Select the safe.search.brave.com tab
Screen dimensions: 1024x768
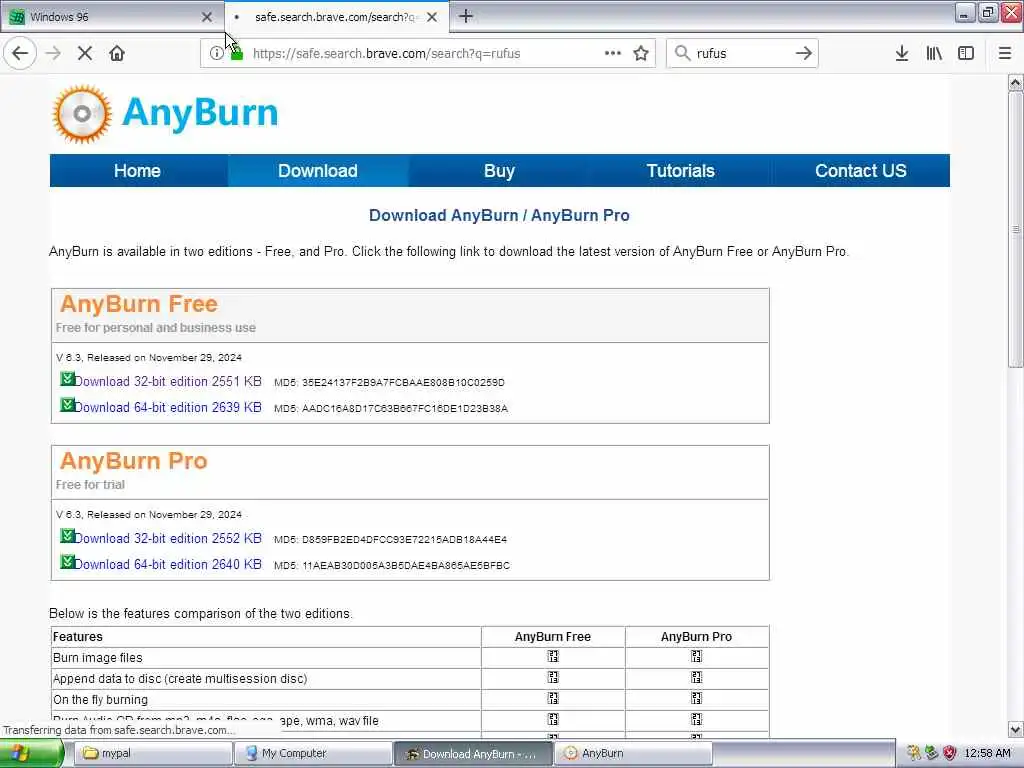tap(336, 17)
